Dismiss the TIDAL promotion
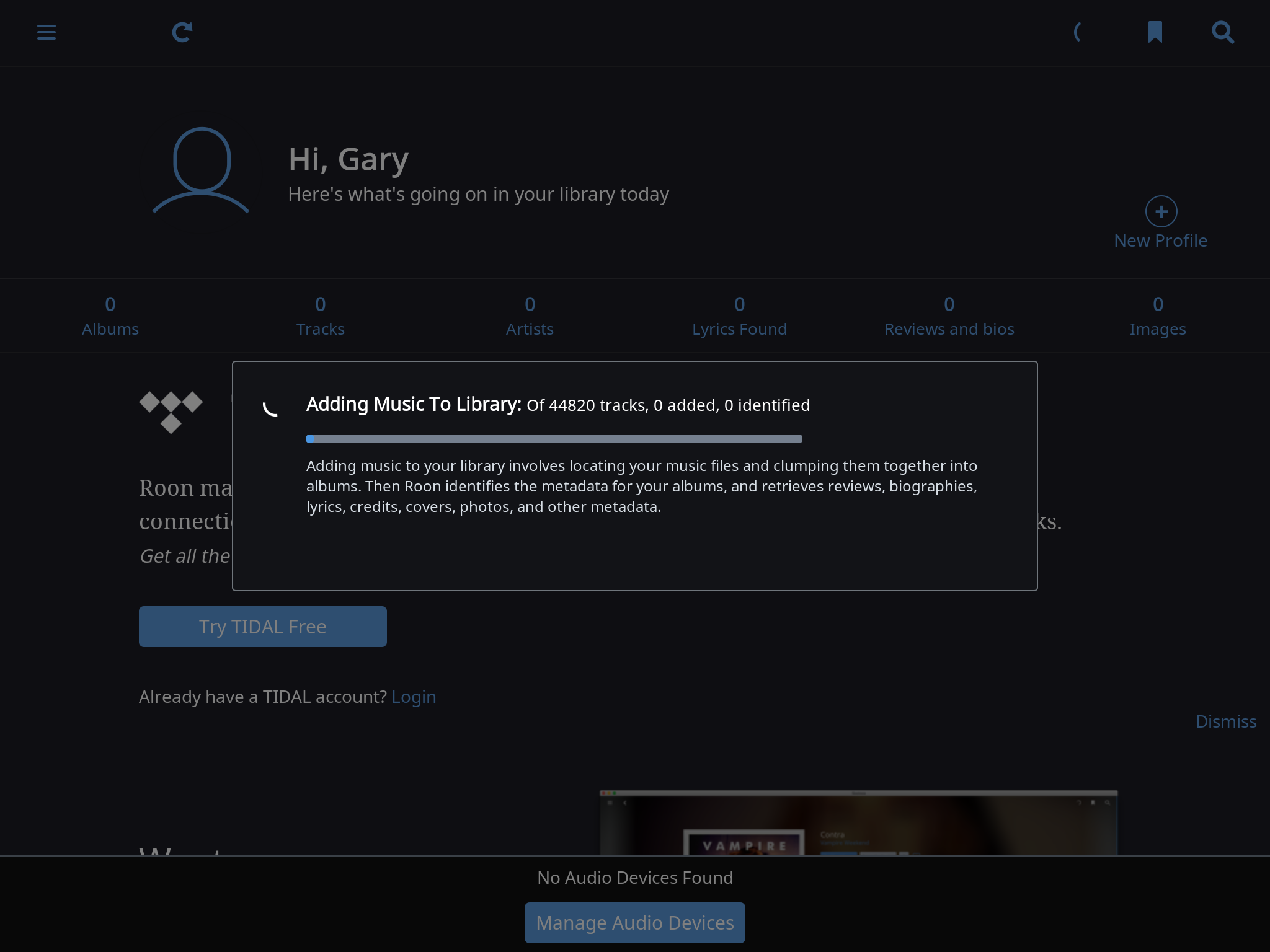The image size is (1270, 952). (x=1226, y=721)
